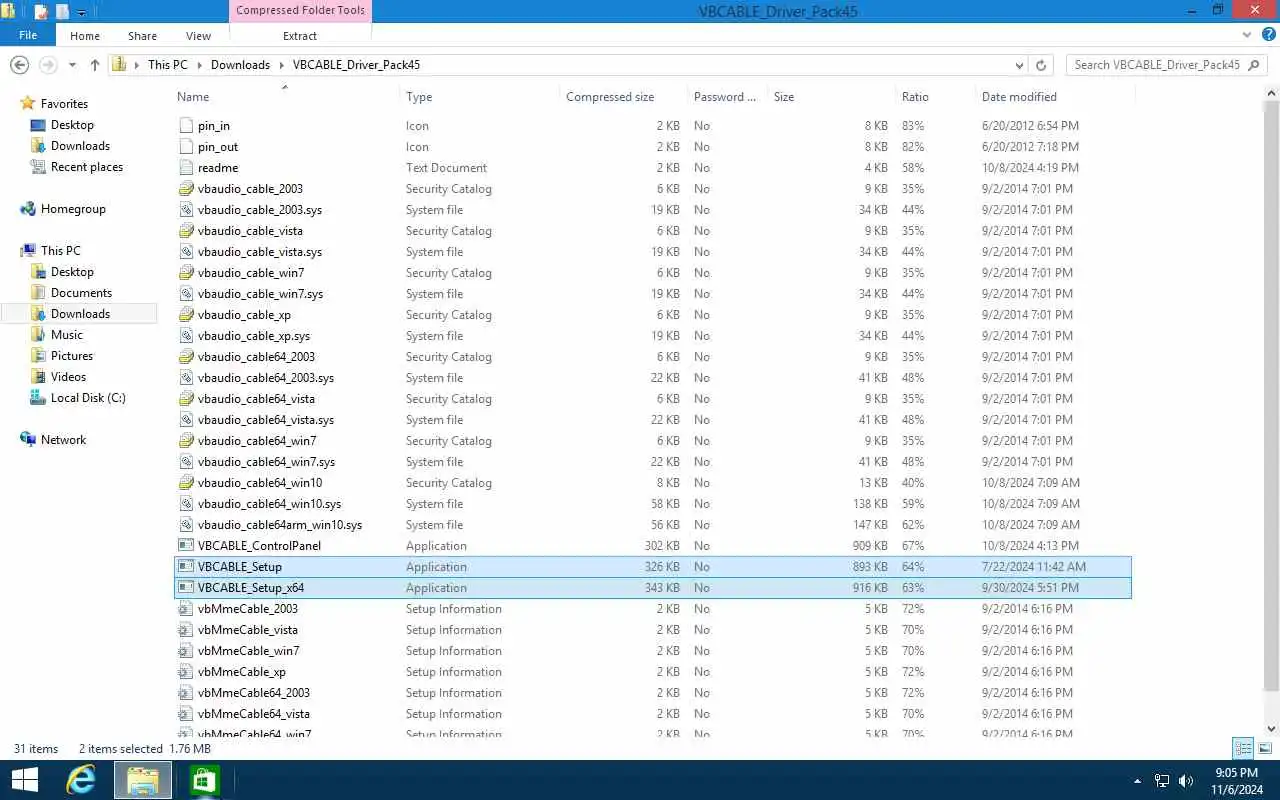Select the pin_out icon file
The image size is (1280, 800).
click(186, 147)
